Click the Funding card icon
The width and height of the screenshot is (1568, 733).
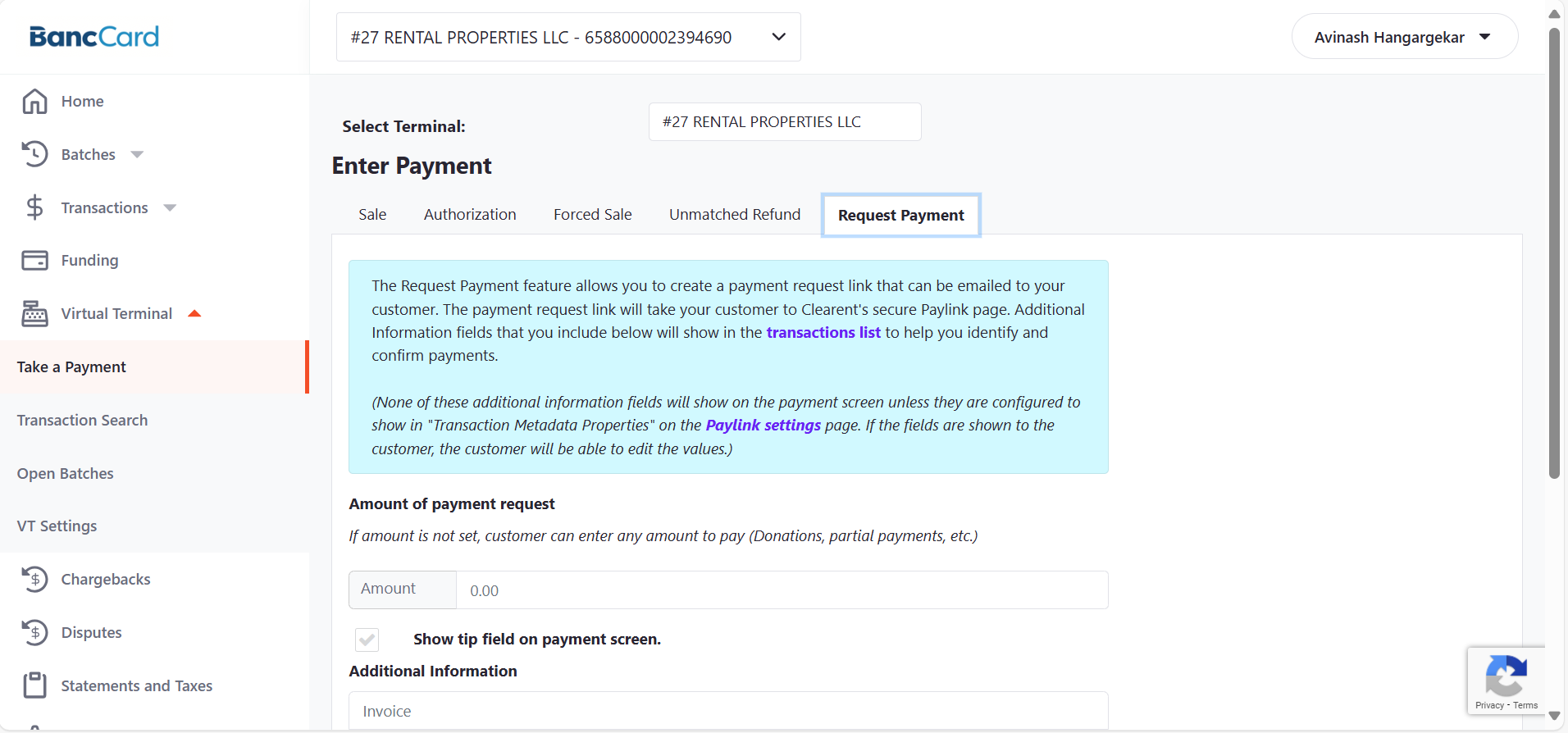pos(34,260)
